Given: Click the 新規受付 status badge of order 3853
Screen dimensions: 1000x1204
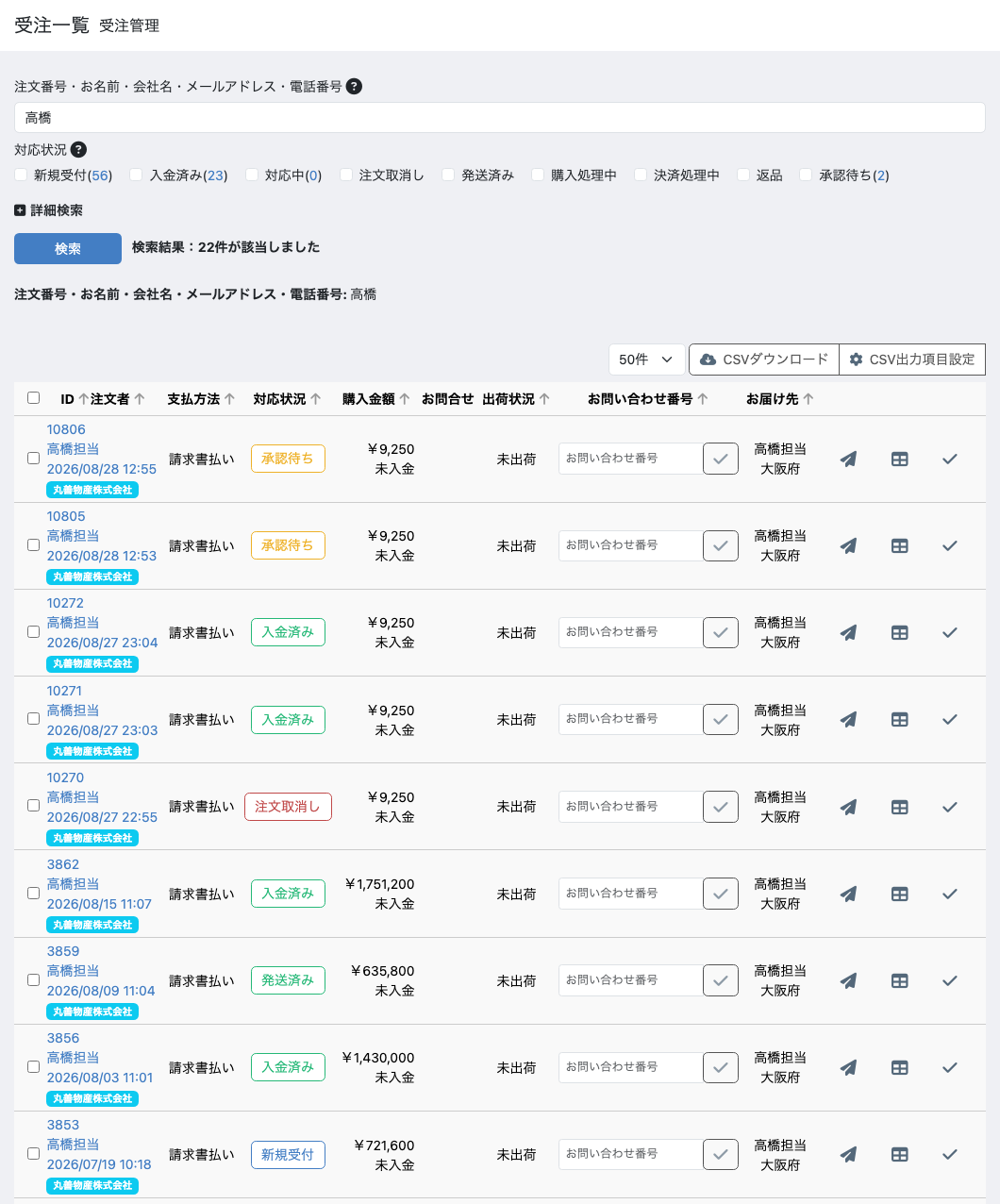Looking at the screenshot, I should click(x=288, y=1155).
